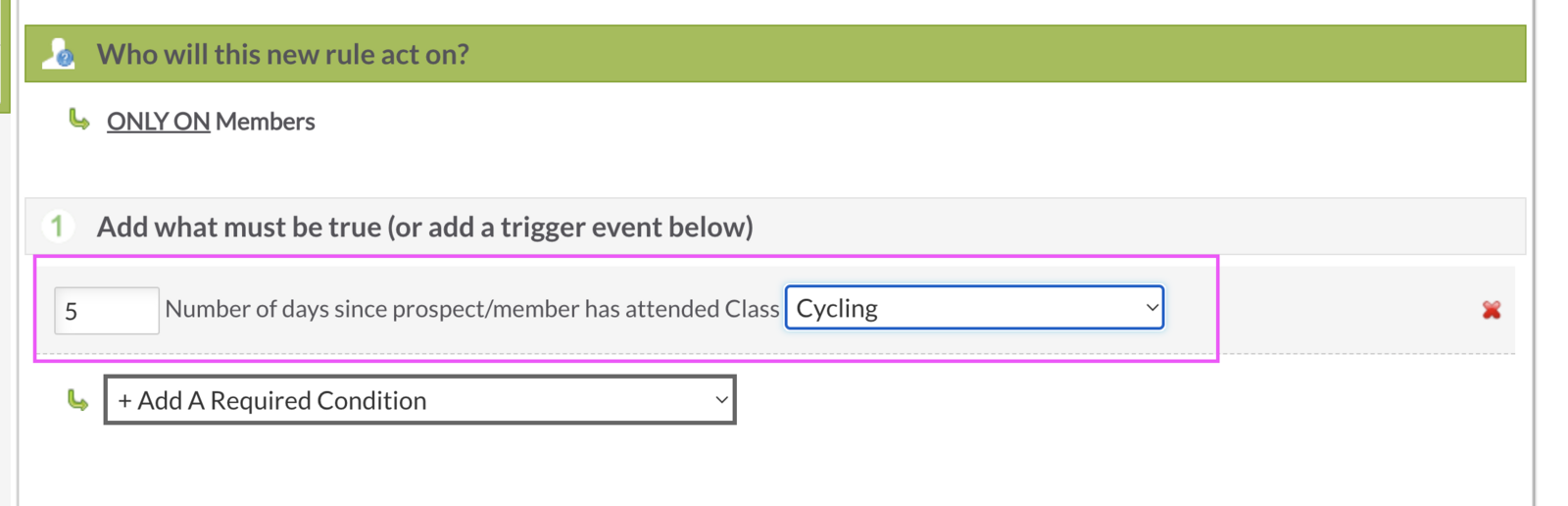Image resolution: width=1568 pixels, height=506 pixels.
Task: Expand the "+ Add A Required Condition" dropdown
Action: [419, 400]
